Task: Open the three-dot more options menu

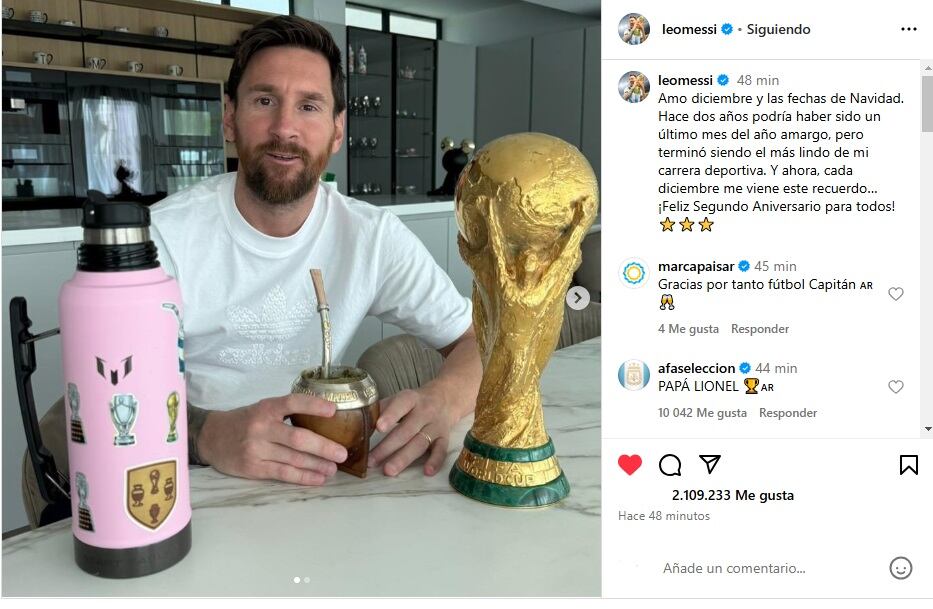Action: click(x=909, y=29)
